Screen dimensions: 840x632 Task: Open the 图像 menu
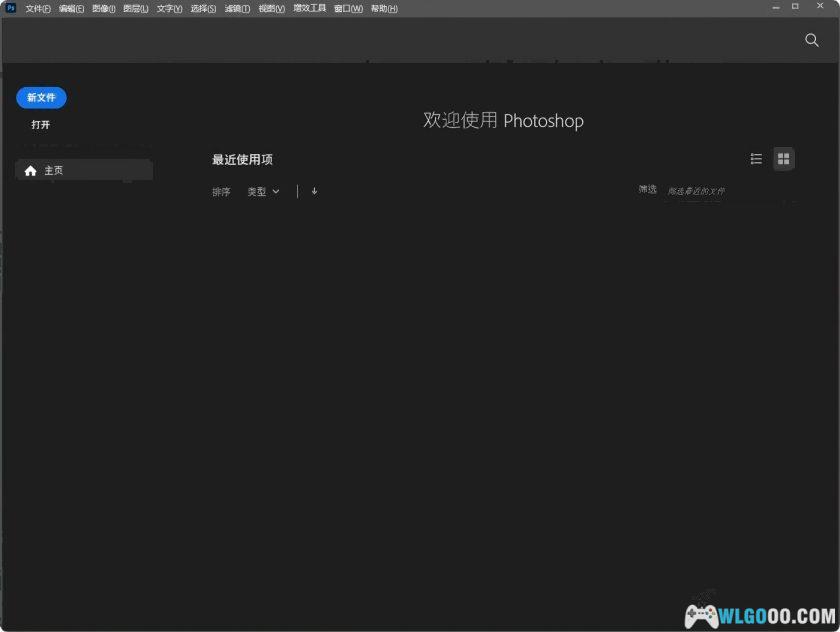tap(103, 7)
